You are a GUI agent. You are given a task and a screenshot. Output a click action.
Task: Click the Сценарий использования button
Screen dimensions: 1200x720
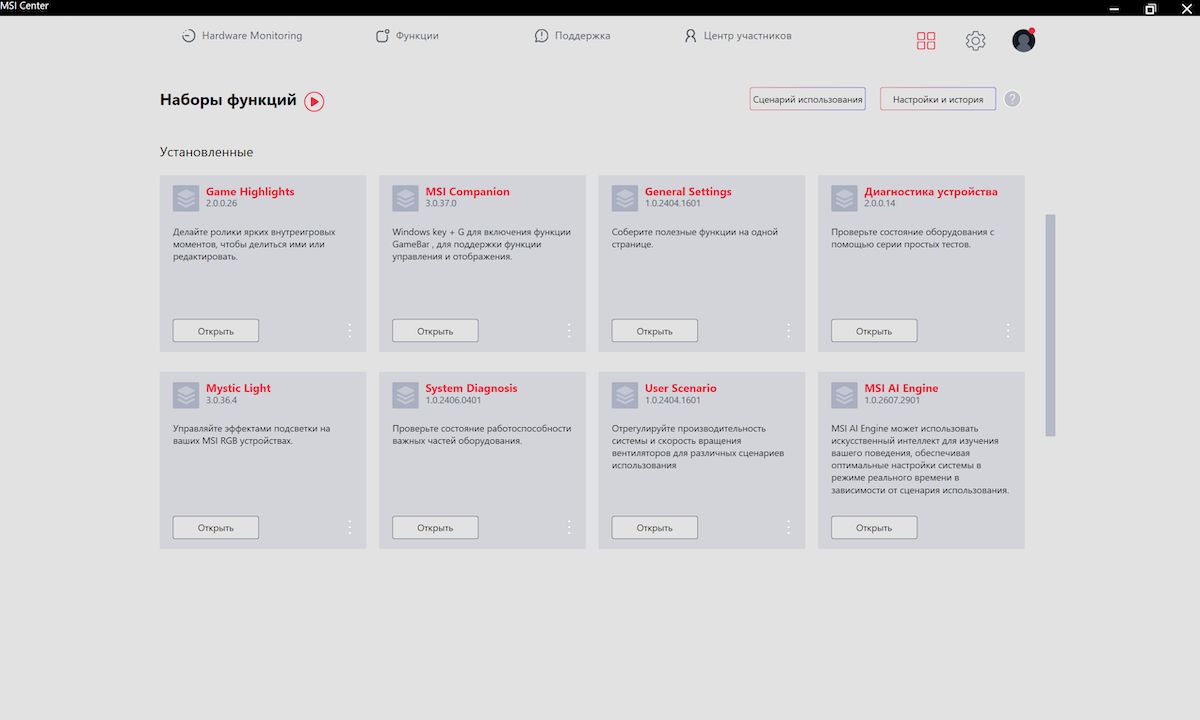tap(807, 99)
